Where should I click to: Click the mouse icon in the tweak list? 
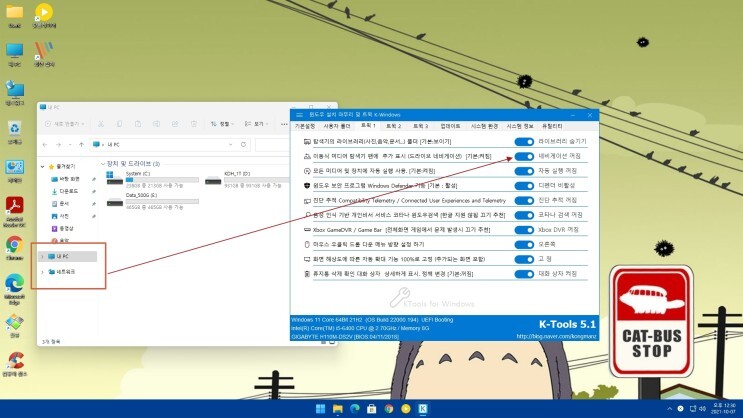click(307, 245)
